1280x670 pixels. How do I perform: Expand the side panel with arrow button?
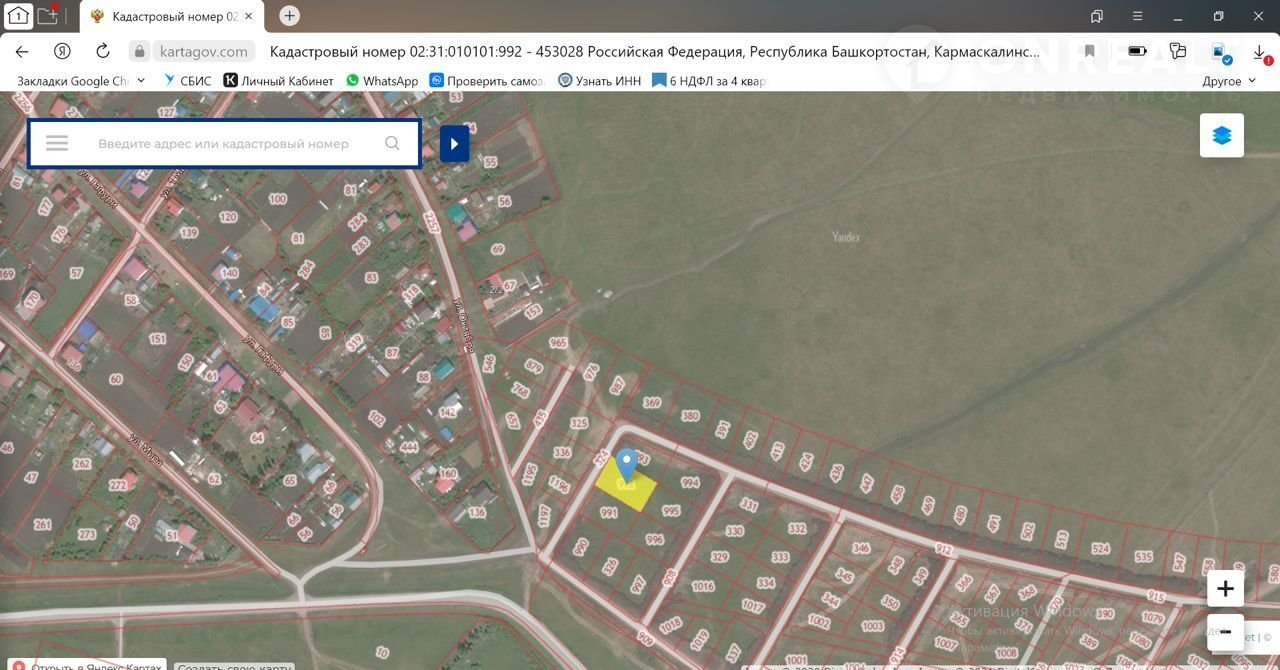454,143
